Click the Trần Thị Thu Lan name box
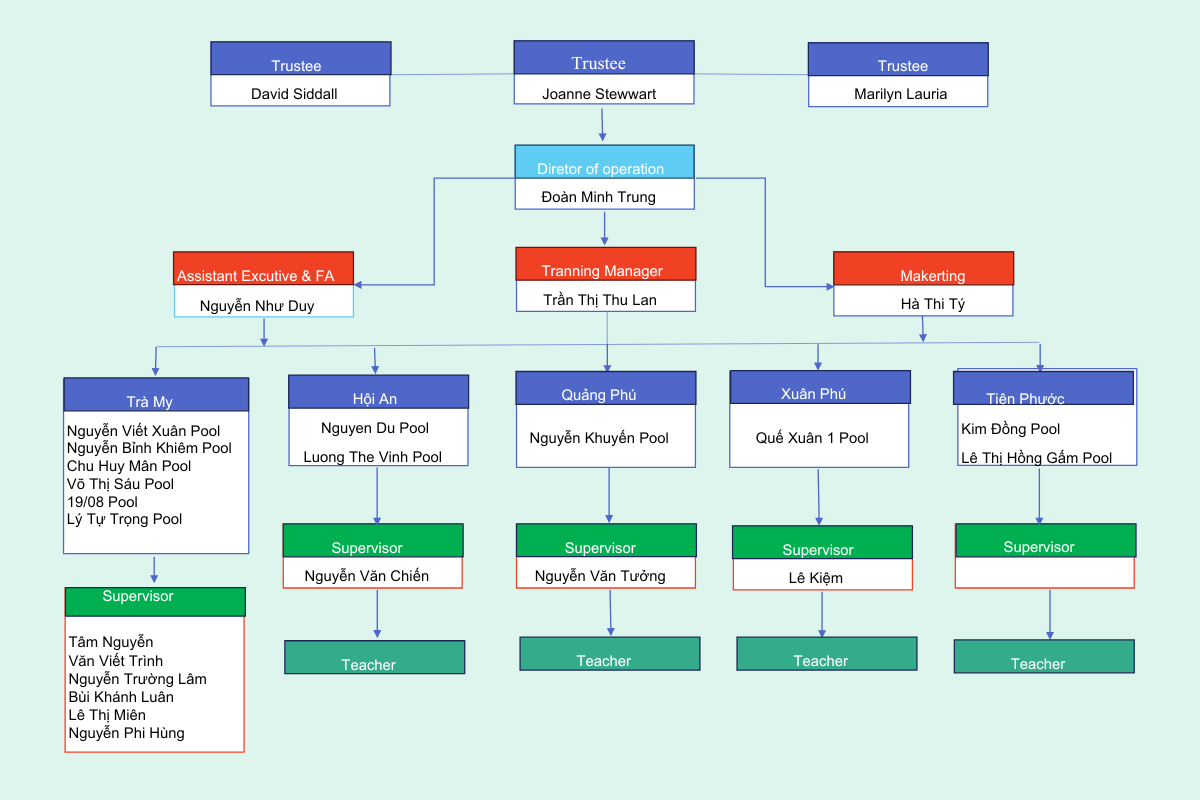 [x=605, y=298]
